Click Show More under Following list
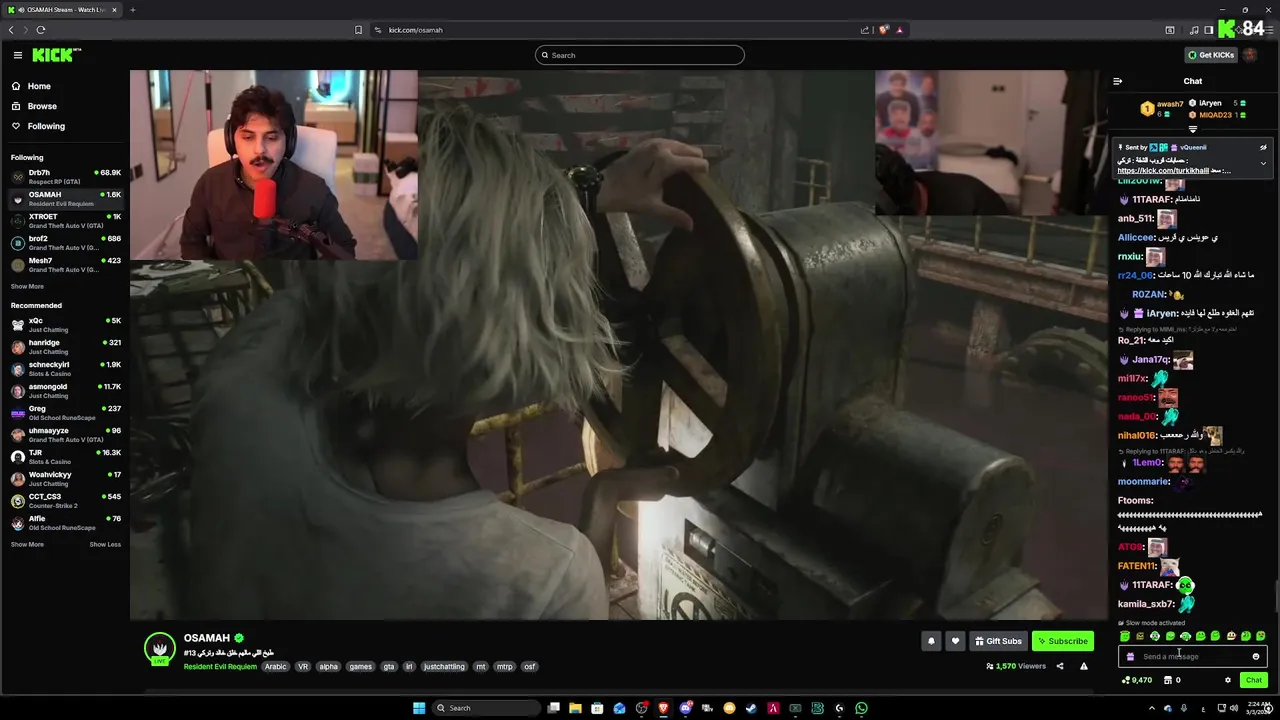This screenshot has height=720, width=1280. click(x=27, y=286)
